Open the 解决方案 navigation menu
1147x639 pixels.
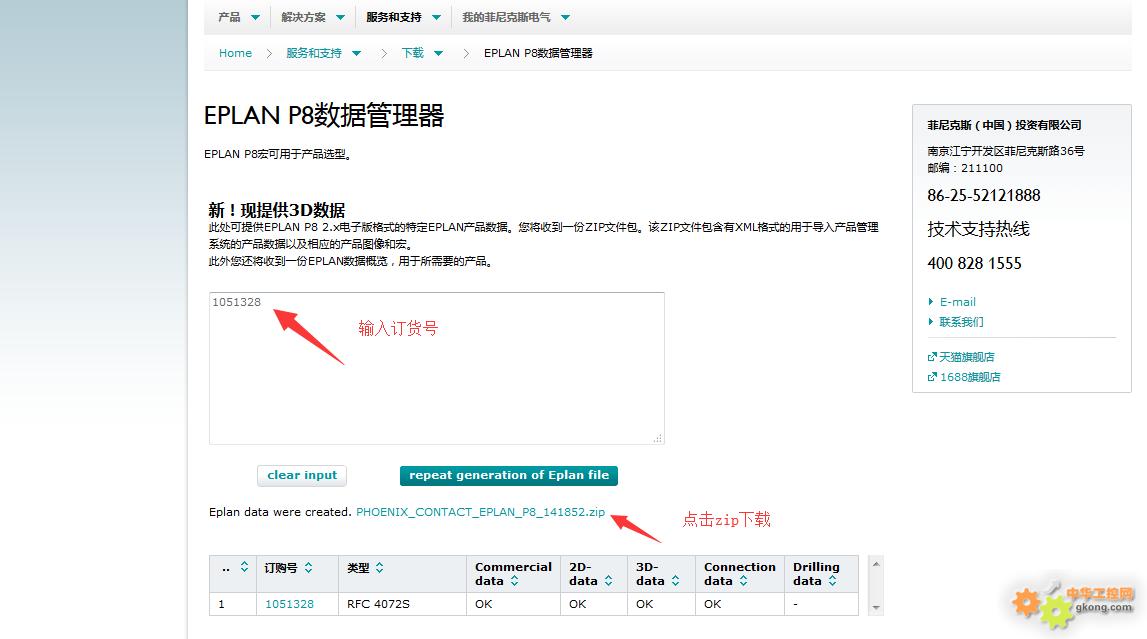(x=303, y=17)
